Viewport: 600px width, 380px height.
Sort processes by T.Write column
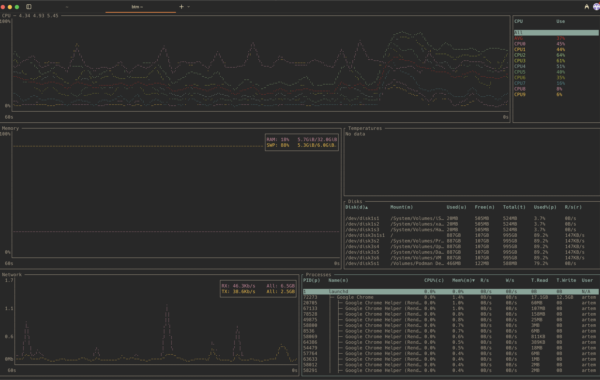tap(566, 280)
